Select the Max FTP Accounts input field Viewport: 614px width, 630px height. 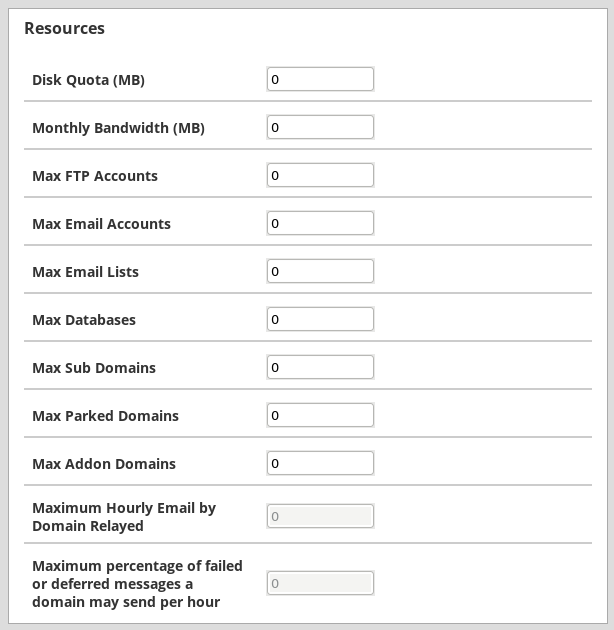(x=320, y=175)
